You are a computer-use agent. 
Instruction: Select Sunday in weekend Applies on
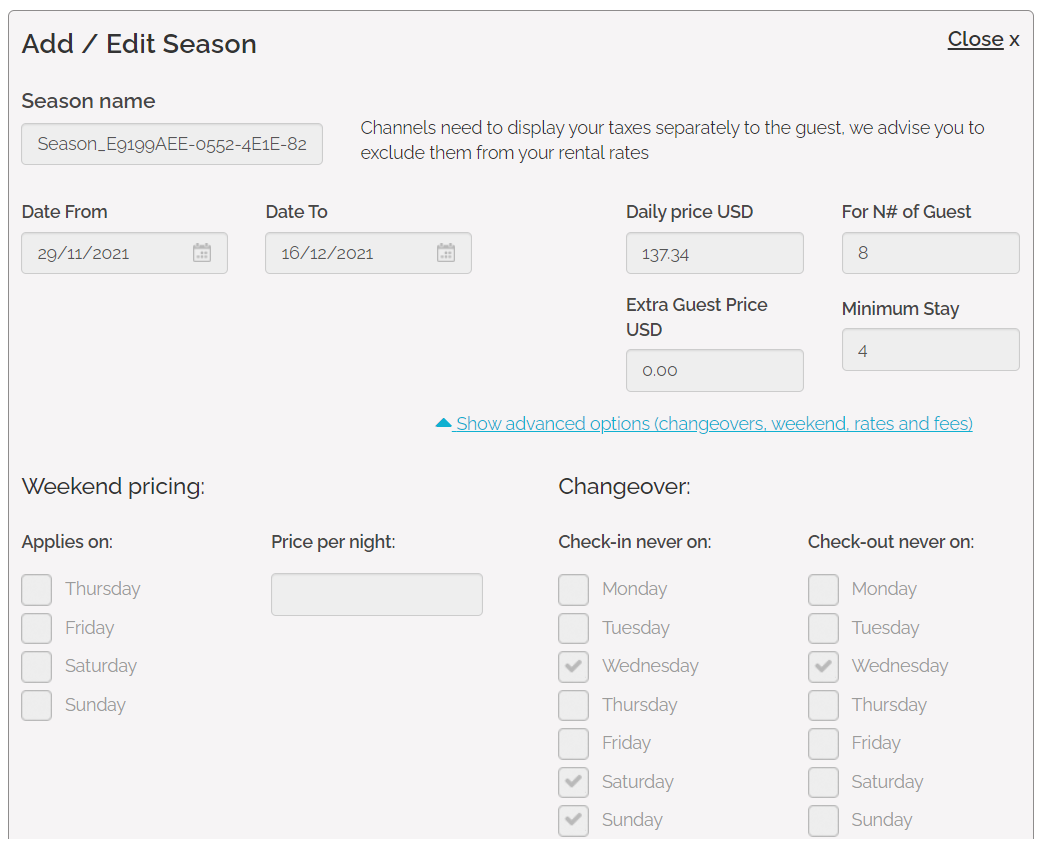(x=37, y=705)
